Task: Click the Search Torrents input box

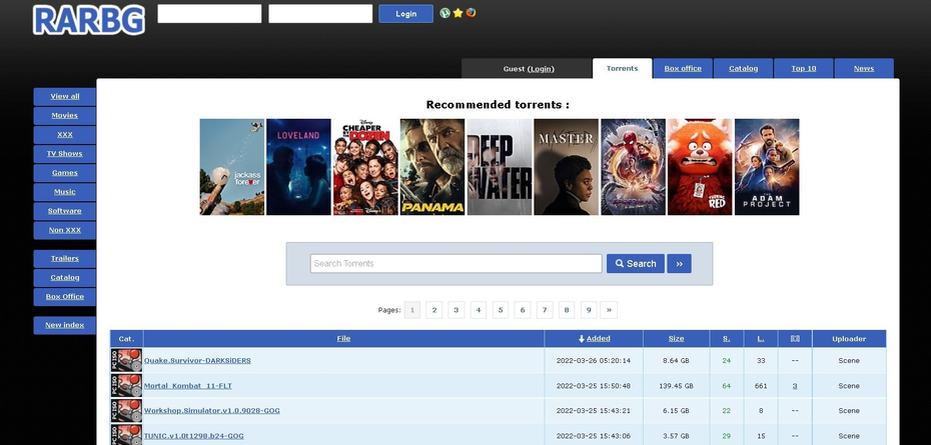Action: tap(456, 264)
